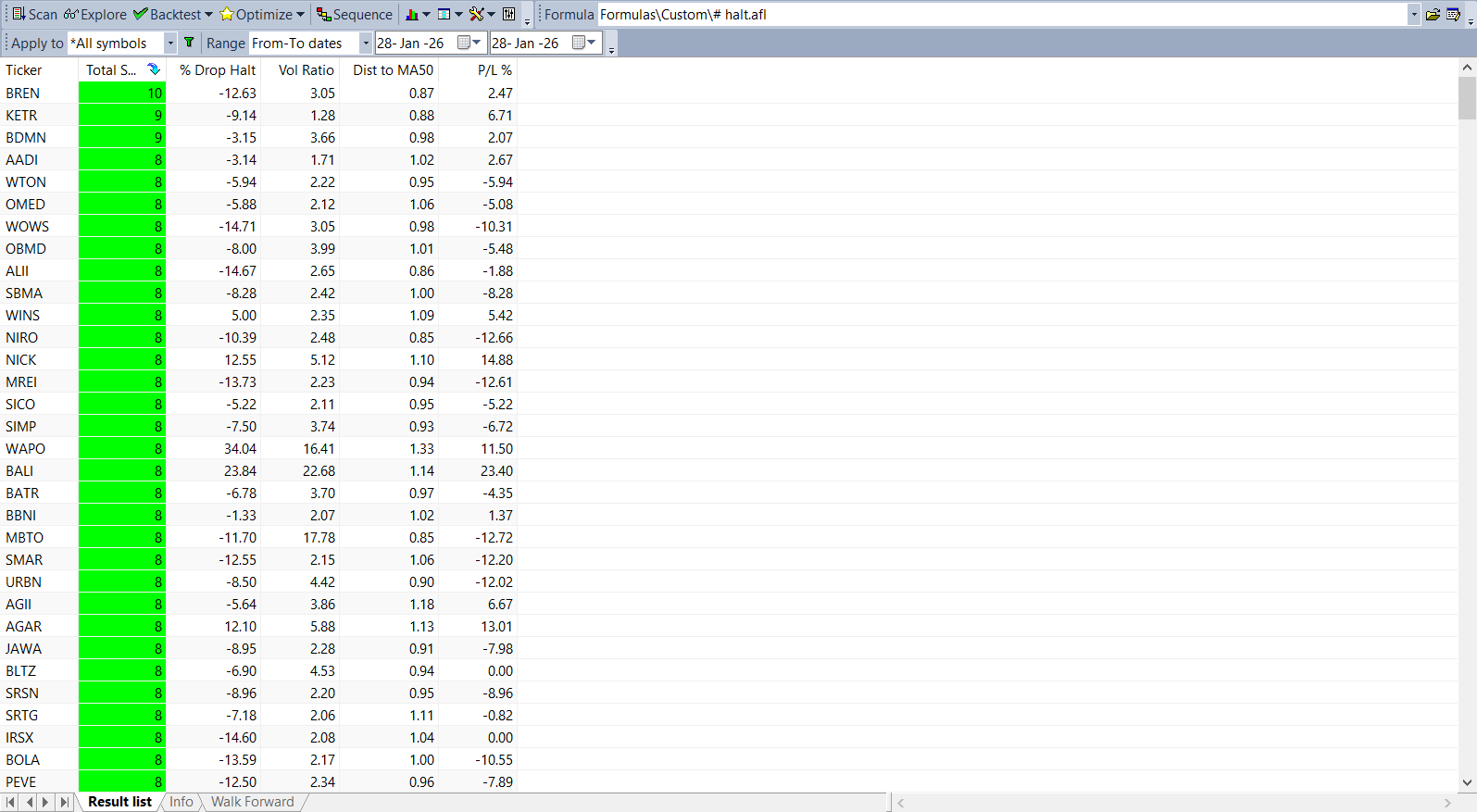Click the Optimize star button
Image resolution: width=1477 pixels, height=812 pixels.
tap(256, 15)
